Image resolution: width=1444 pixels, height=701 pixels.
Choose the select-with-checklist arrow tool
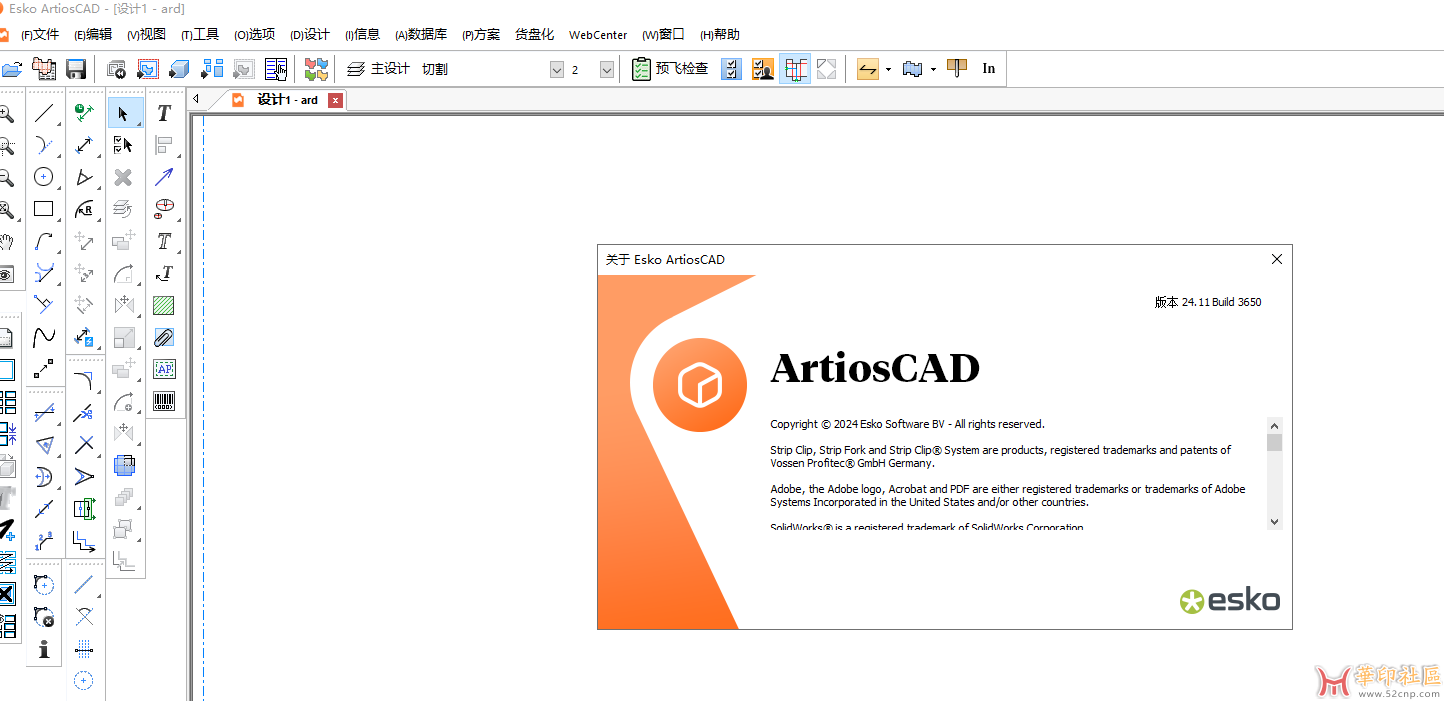click(123, 145)
